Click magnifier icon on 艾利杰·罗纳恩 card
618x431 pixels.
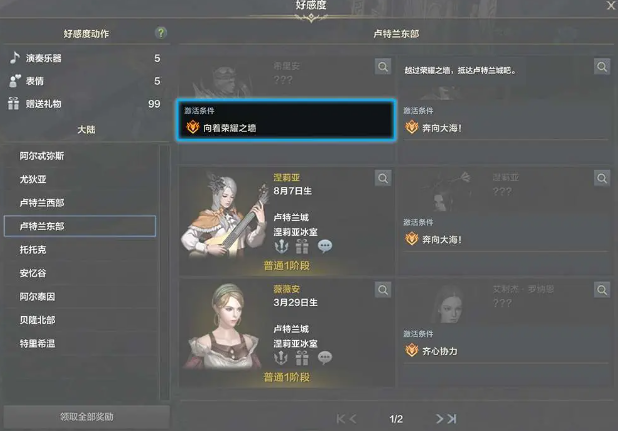pos(602,290)
